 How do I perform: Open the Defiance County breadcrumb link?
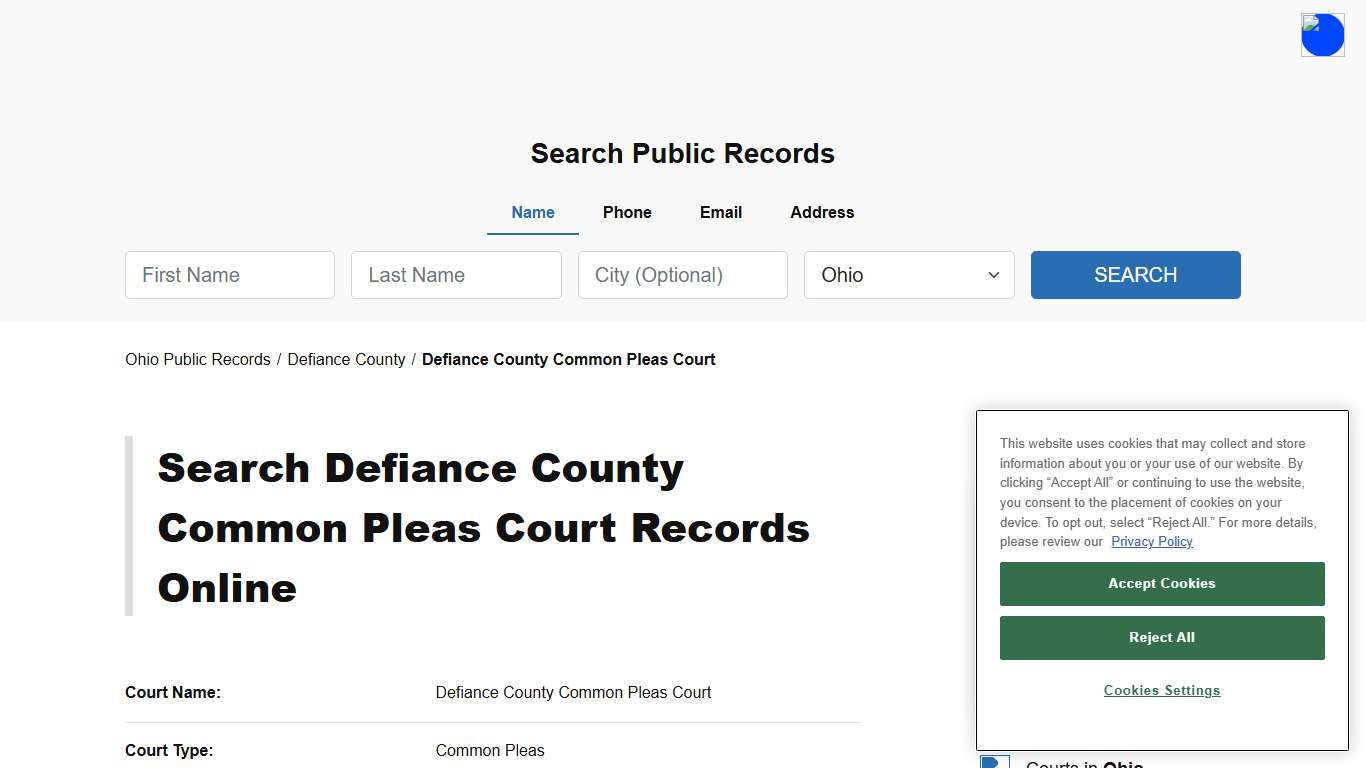(346, 359)
